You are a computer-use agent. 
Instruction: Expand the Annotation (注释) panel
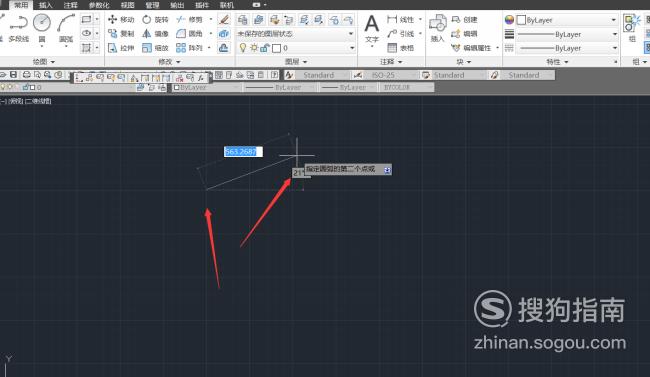coord(391,62)
